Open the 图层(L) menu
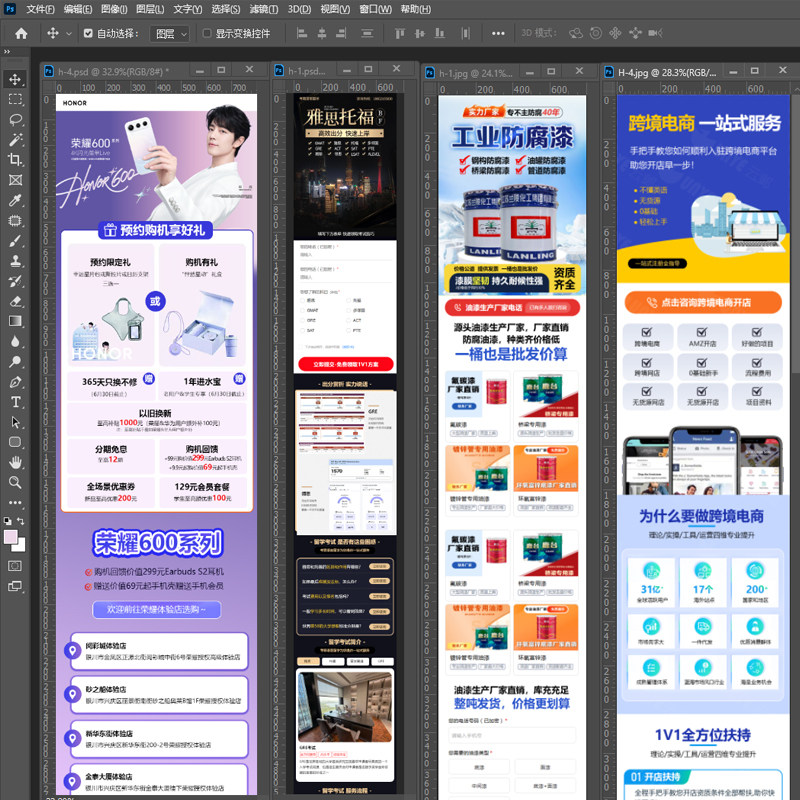The image size is (800, 800). (x=150, y=9)
